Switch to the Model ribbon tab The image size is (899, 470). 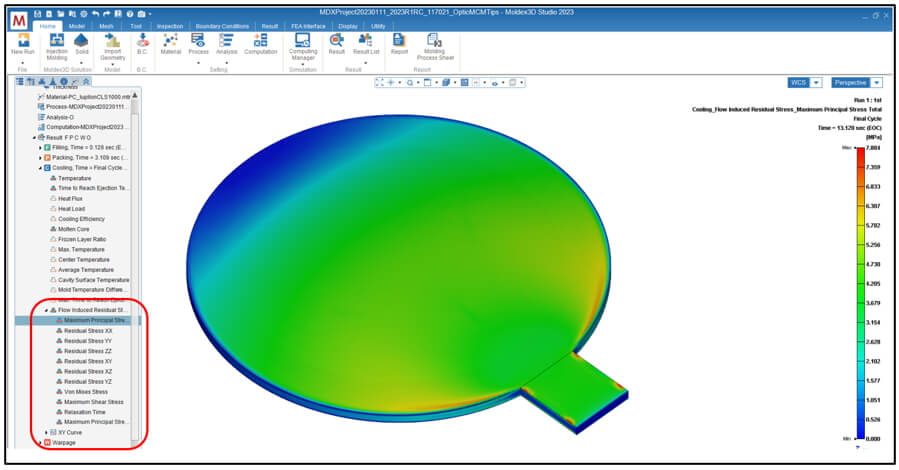tap(77, 26)
